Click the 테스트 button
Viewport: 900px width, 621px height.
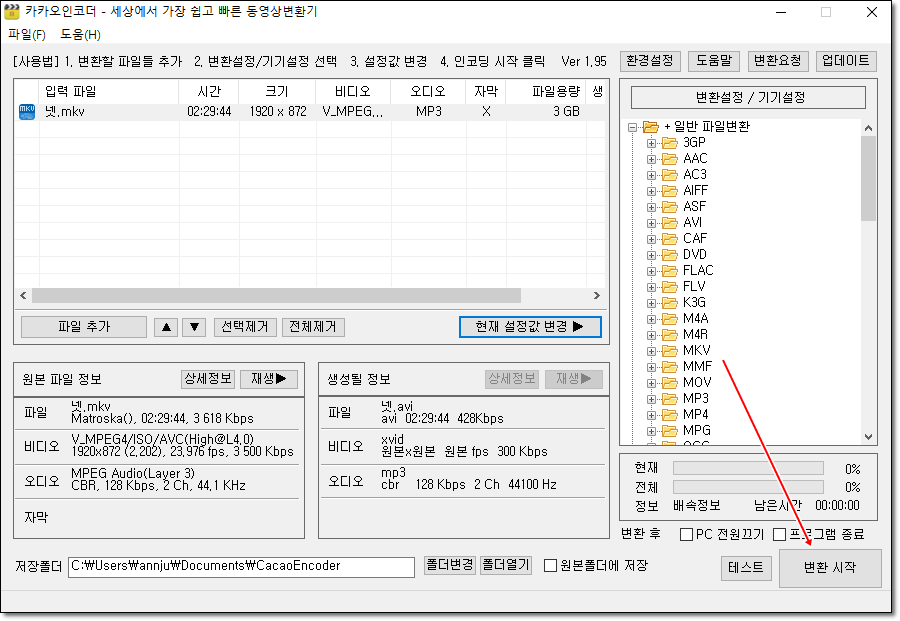pos(746,568)
